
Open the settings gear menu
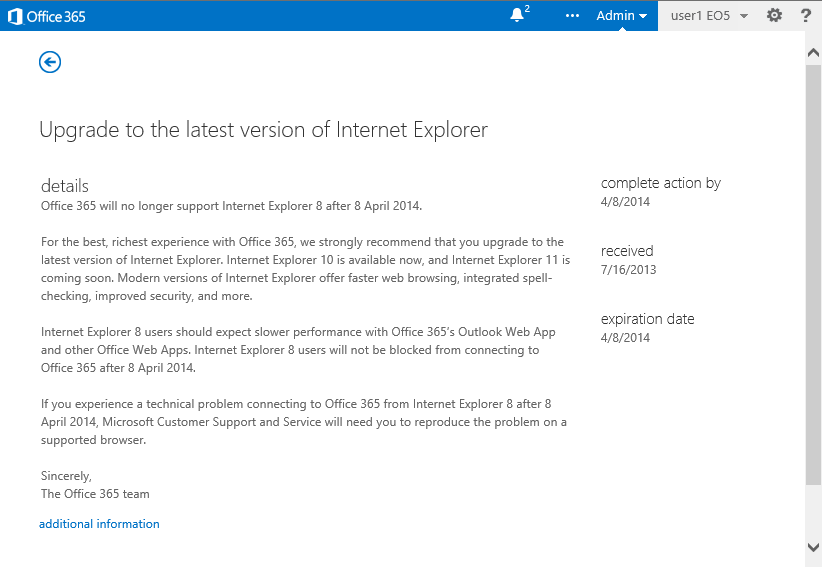pyautogui.click(x=774, y=15)
